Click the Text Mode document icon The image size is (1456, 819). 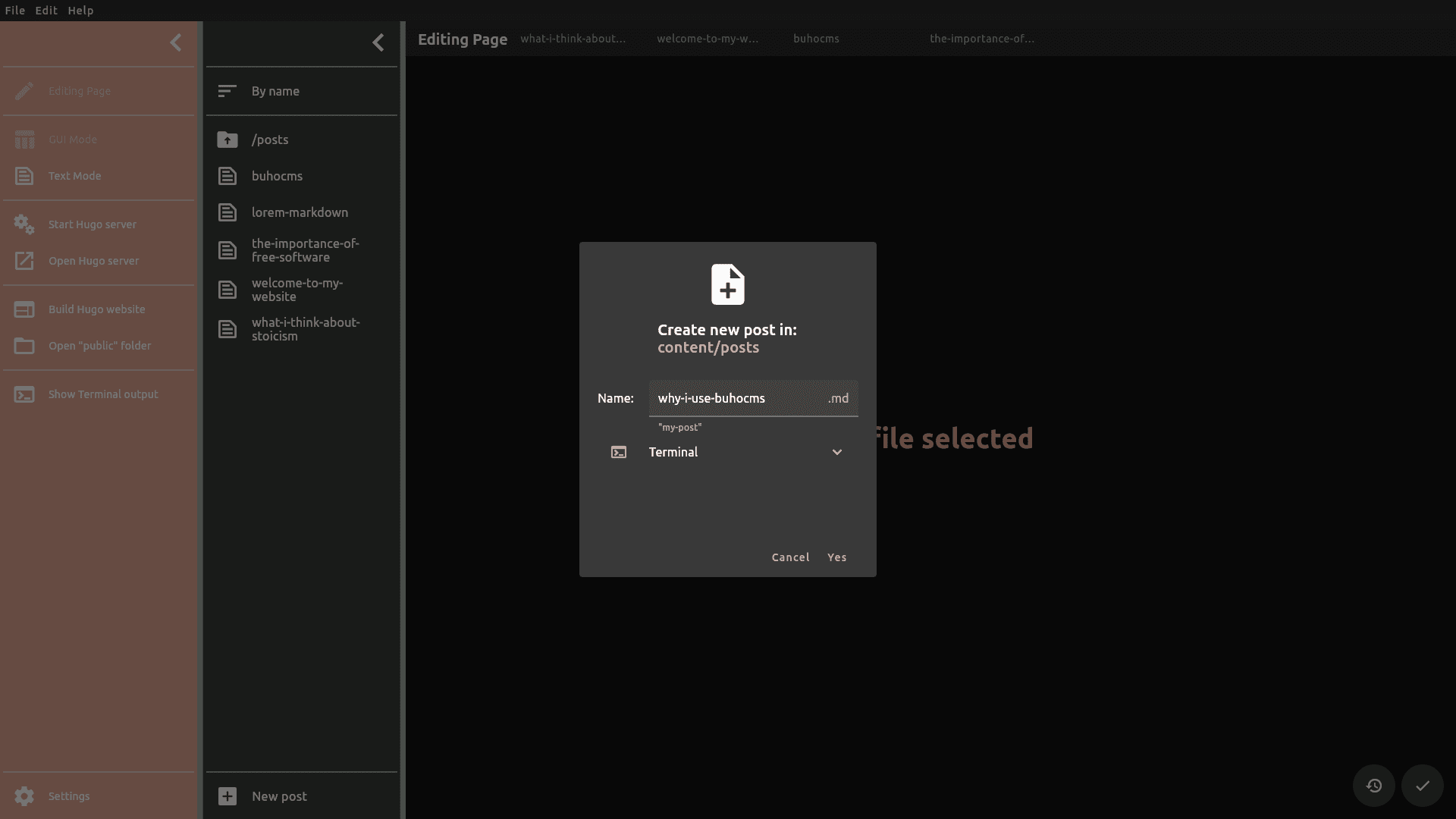(24, 176)
